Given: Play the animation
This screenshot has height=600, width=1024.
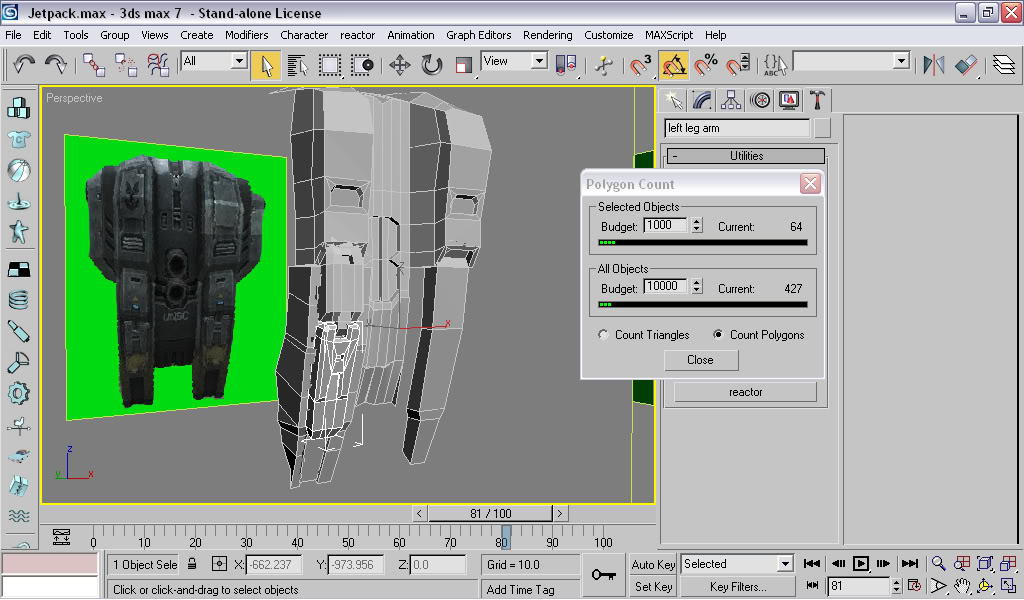Looking at the screenshot, I should point(861,563).
